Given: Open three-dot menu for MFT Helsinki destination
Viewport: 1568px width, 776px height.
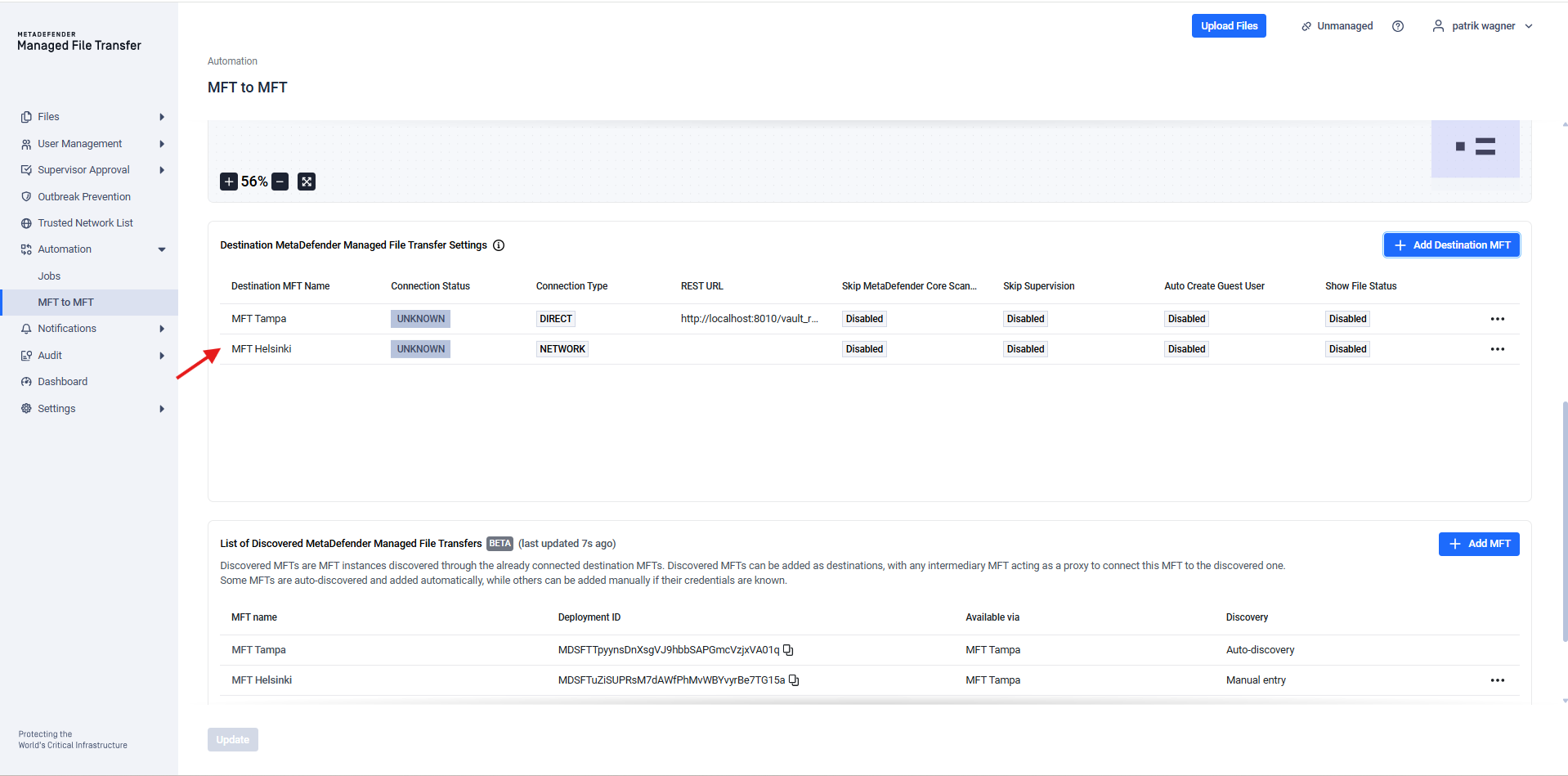Looking at the screenshot, I should 1497,349.
